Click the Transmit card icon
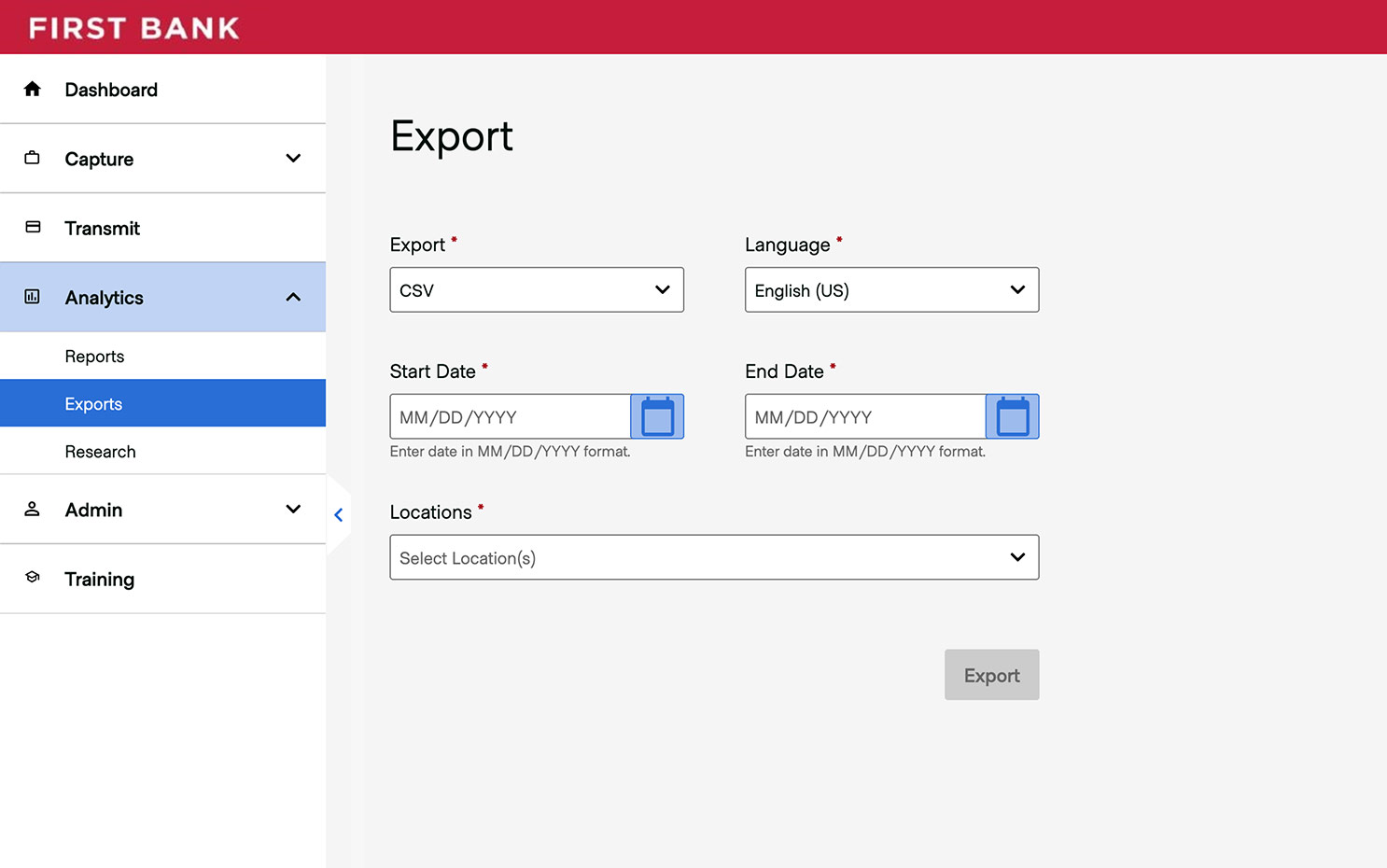This screenshot has height=868, width=1387. tap(33, 227)
